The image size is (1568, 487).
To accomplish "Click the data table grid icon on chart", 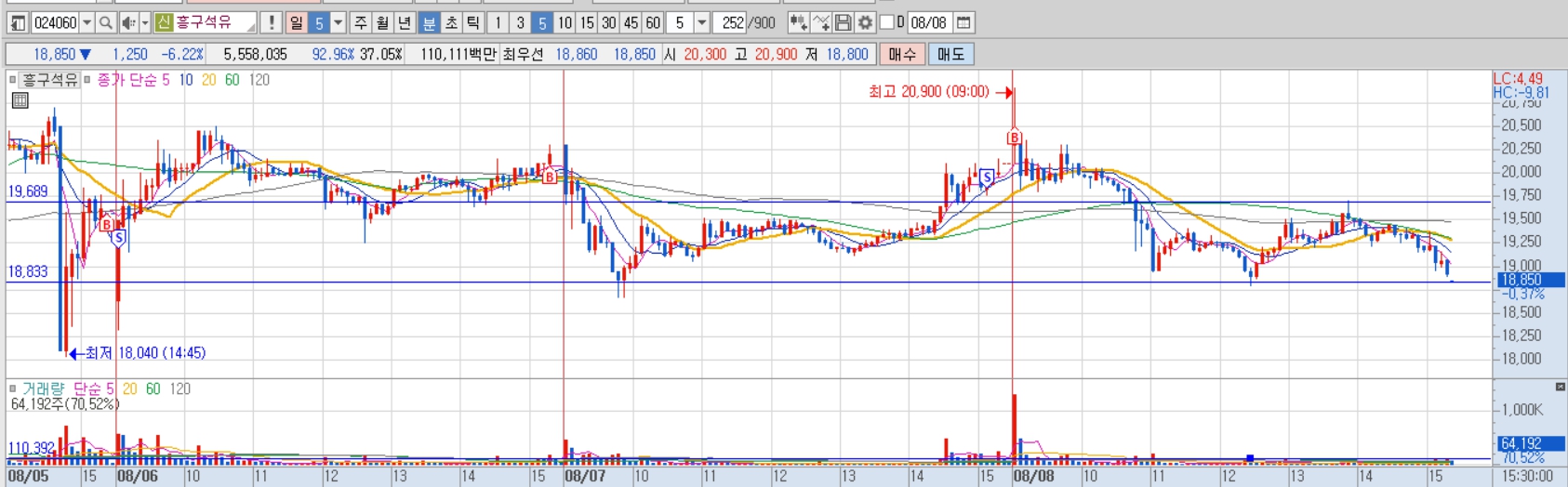I will (x=20, y=100).
